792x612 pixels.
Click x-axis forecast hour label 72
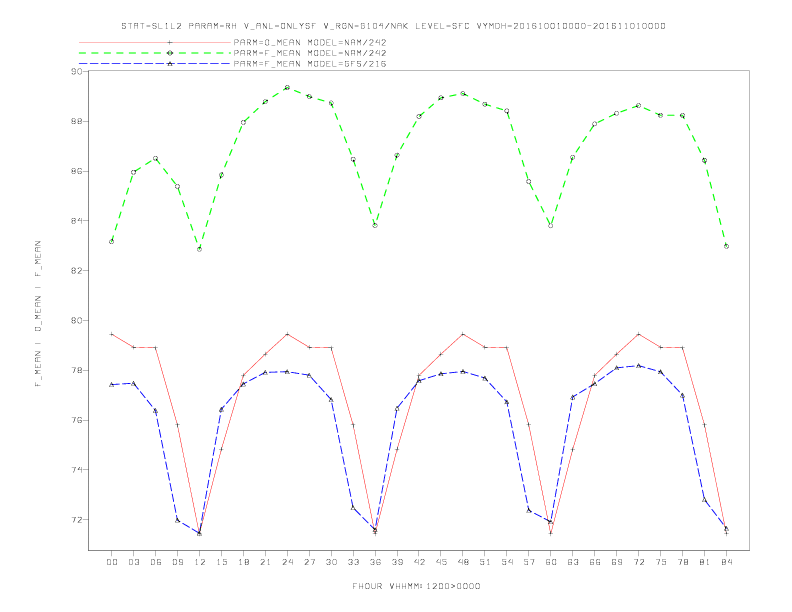pyautogui.click(x=638, y=562)
